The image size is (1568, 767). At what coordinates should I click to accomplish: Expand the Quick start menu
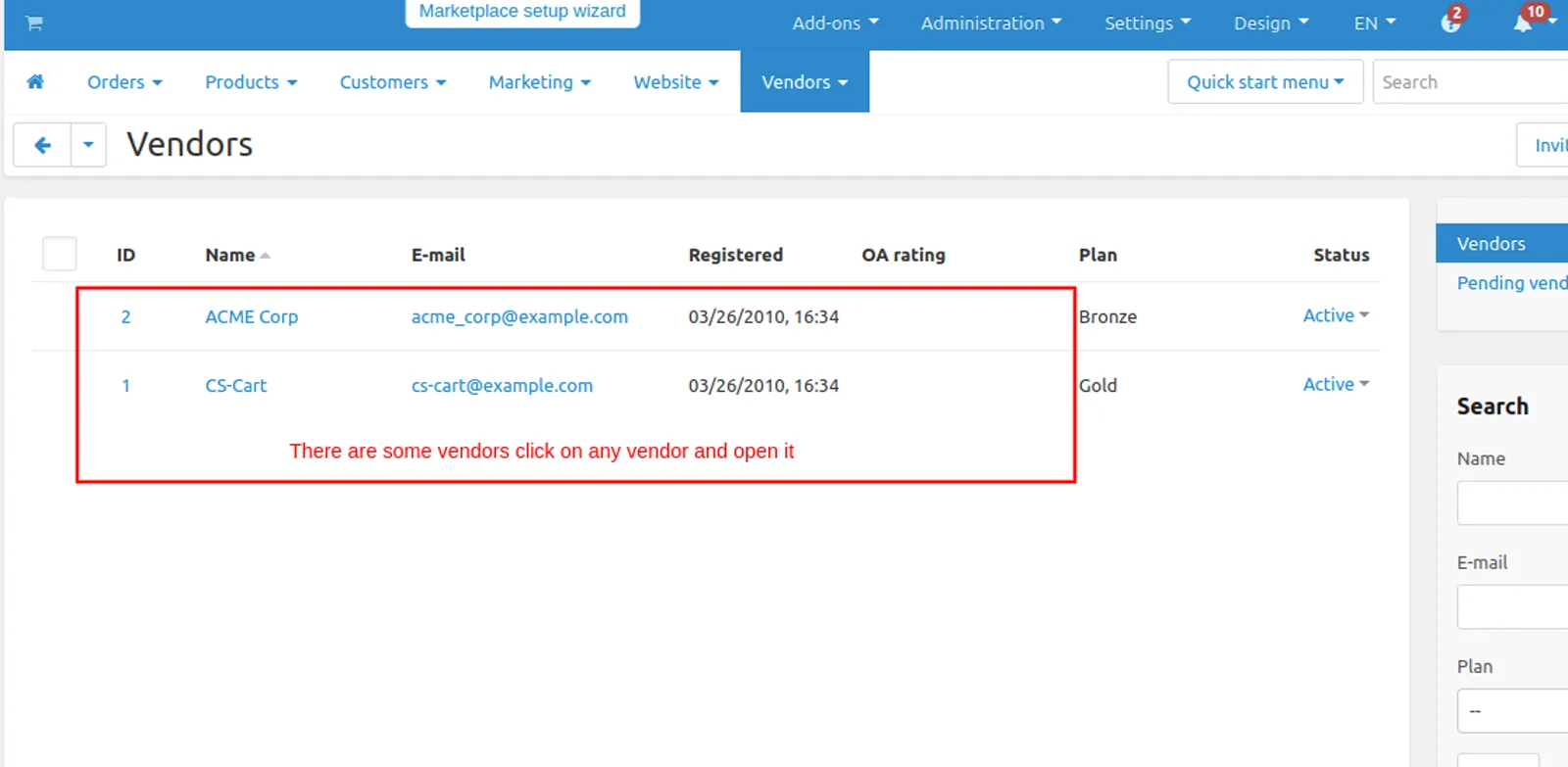pos(1265,82)
